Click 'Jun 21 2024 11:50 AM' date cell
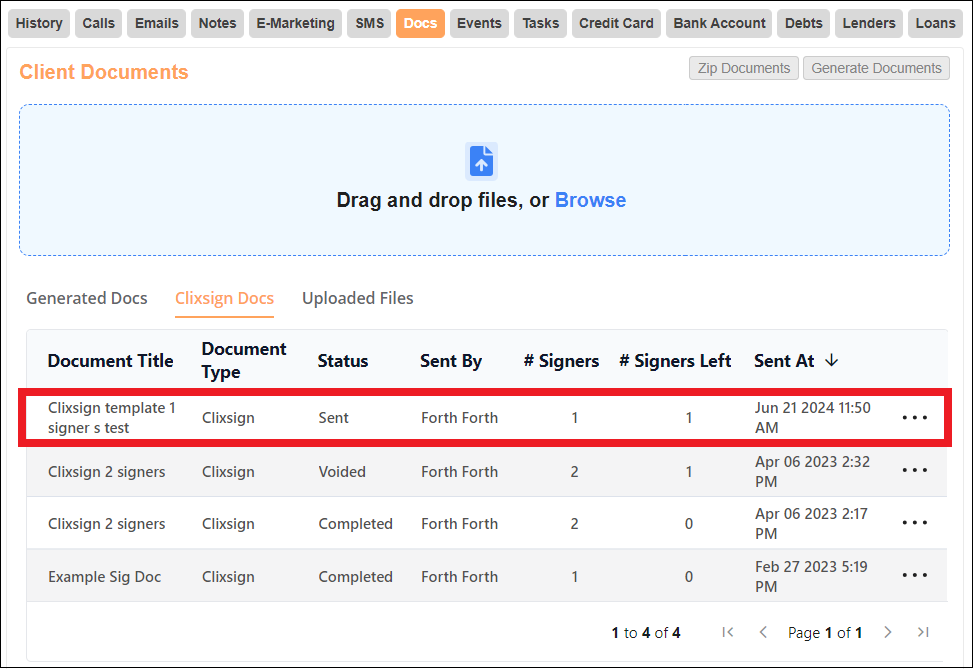Screen dimensions: 974x669 (812, 417)
